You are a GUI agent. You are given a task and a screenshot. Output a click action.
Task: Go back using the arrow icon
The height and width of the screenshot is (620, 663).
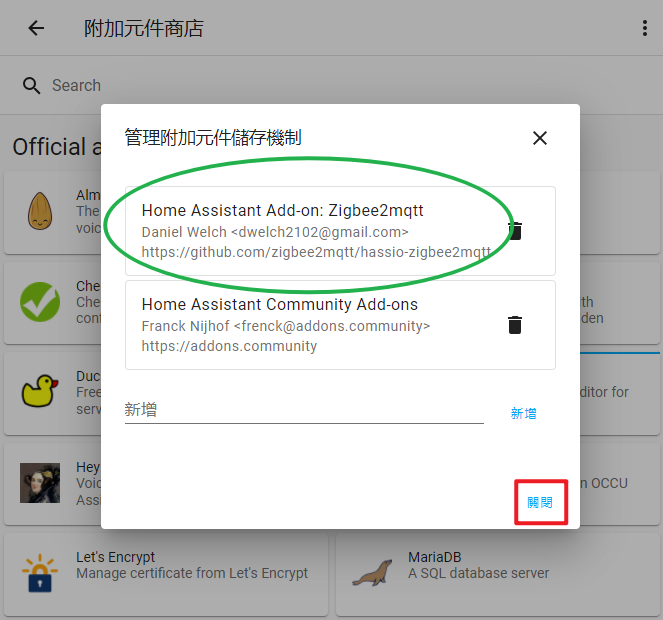(x=36, y=28)
